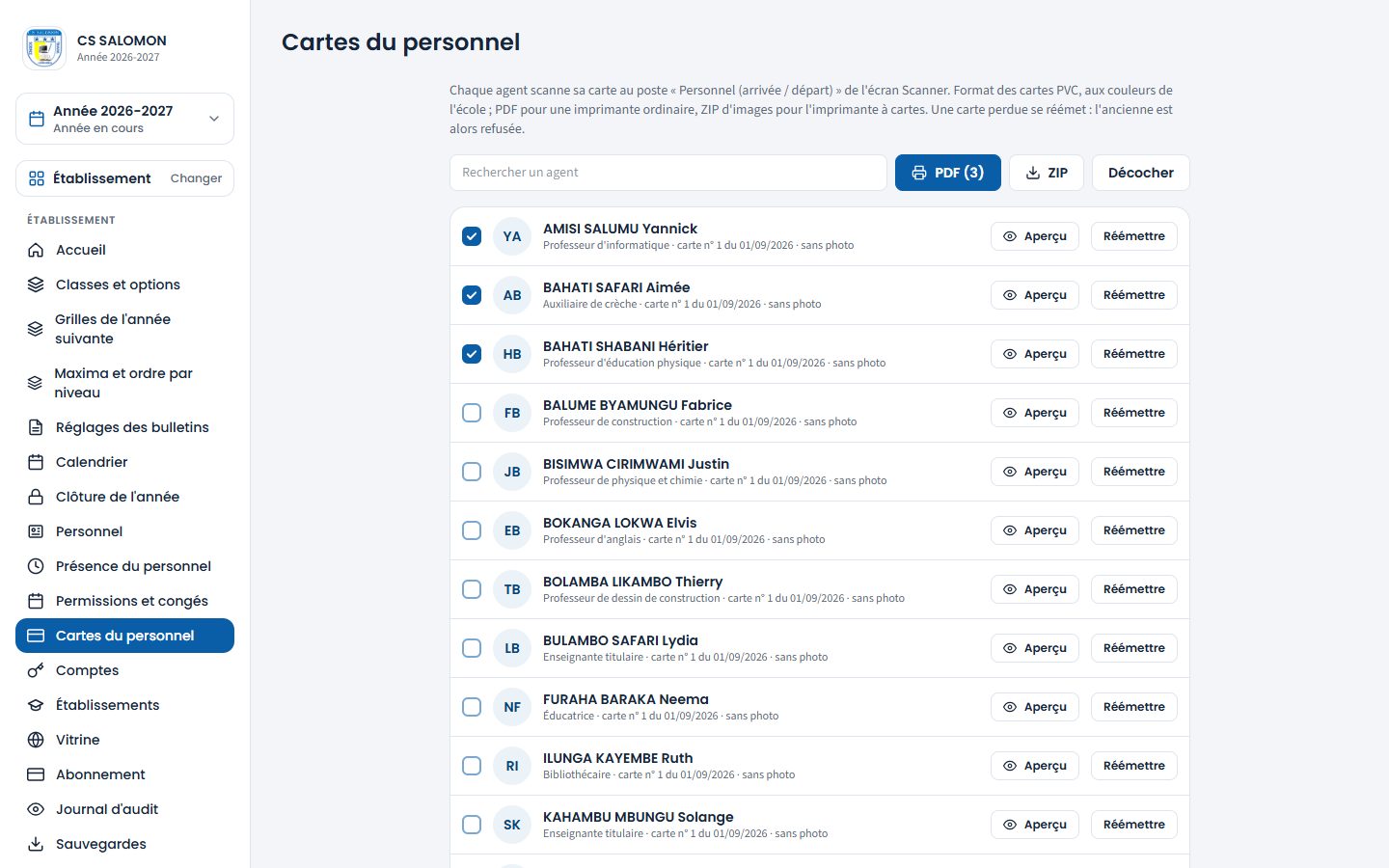Click Aperçu for FURAHA BARAKA Neema
The height and width of the screenshot is (868, 1389).
coord(1035,707)
